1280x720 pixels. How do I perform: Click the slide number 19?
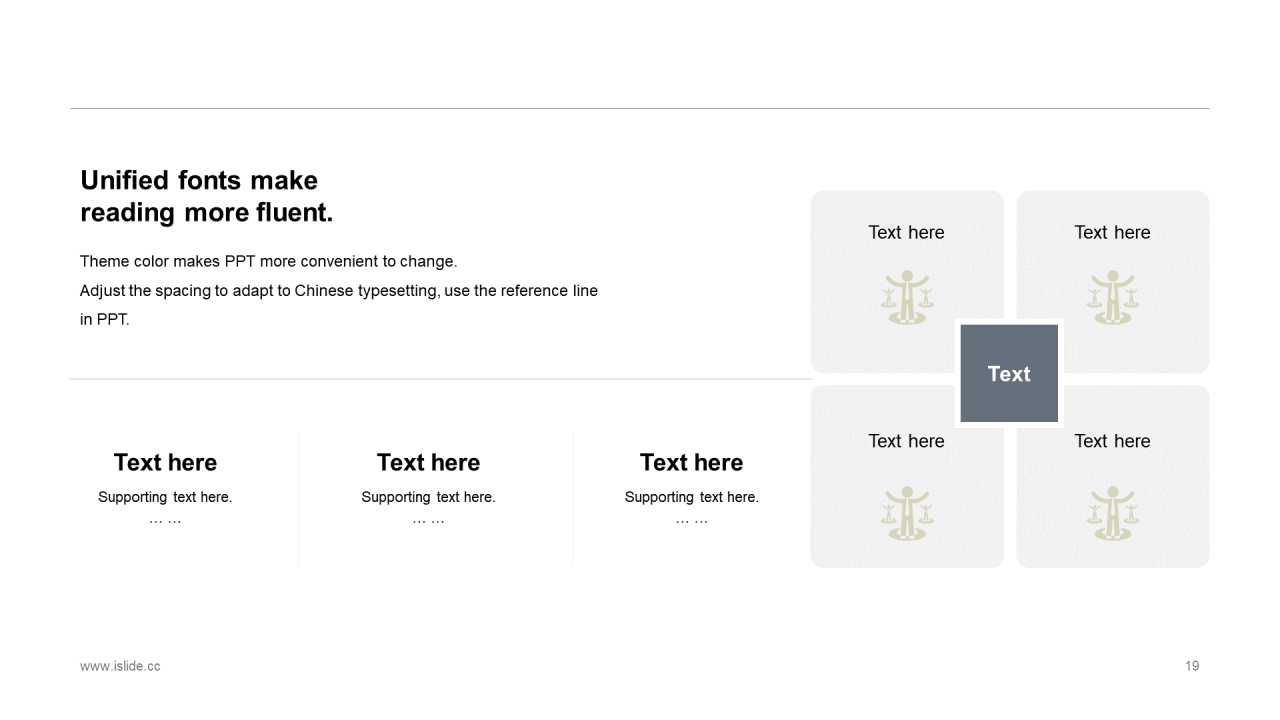(1192, 666)
